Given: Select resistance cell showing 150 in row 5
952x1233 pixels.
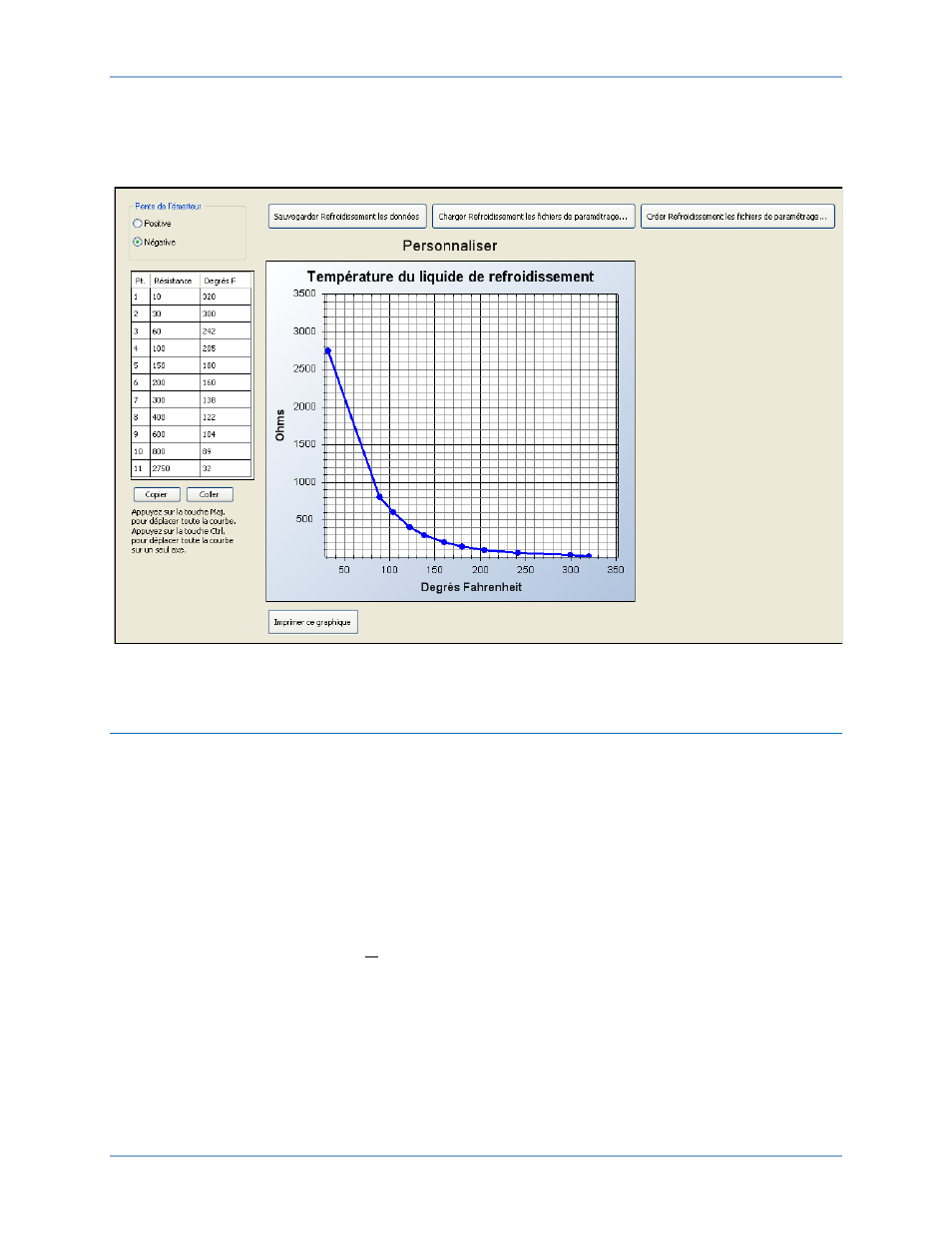Looking at the screenshot, I should point(175,365).
